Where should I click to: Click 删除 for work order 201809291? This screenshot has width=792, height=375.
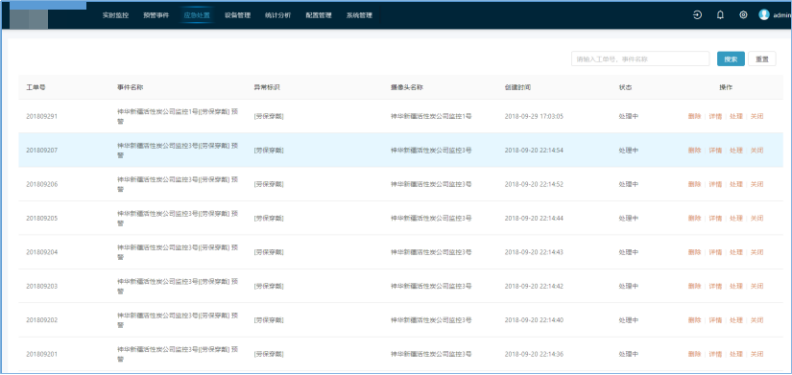point(694,116)
